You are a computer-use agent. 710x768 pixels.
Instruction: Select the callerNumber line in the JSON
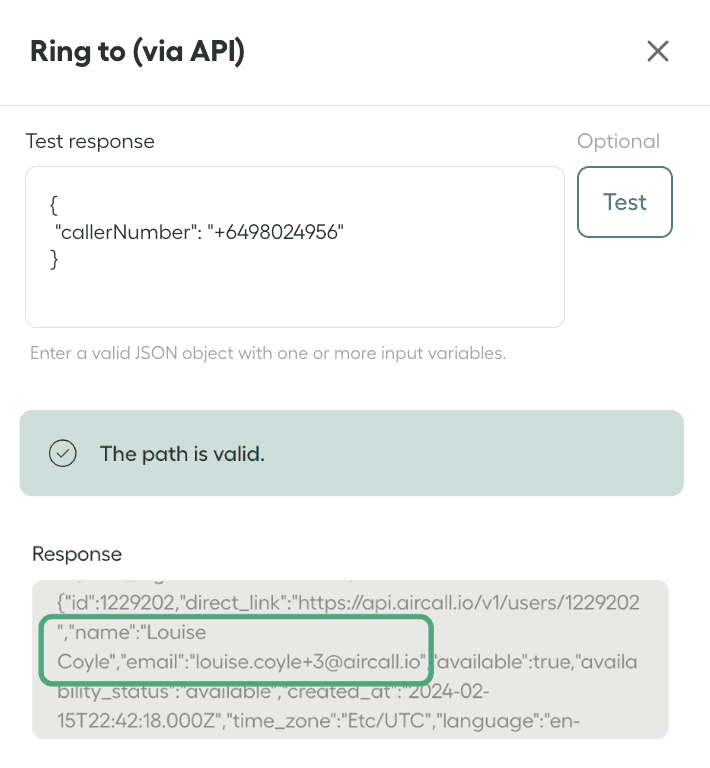pyautogui.click(x=200, y=232)
